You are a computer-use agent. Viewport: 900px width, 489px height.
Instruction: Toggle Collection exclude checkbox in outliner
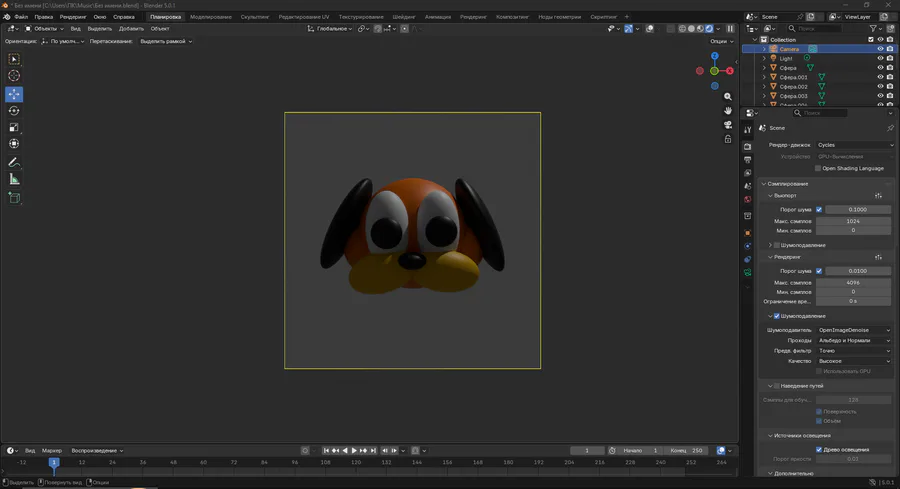(x=871, y=40)
